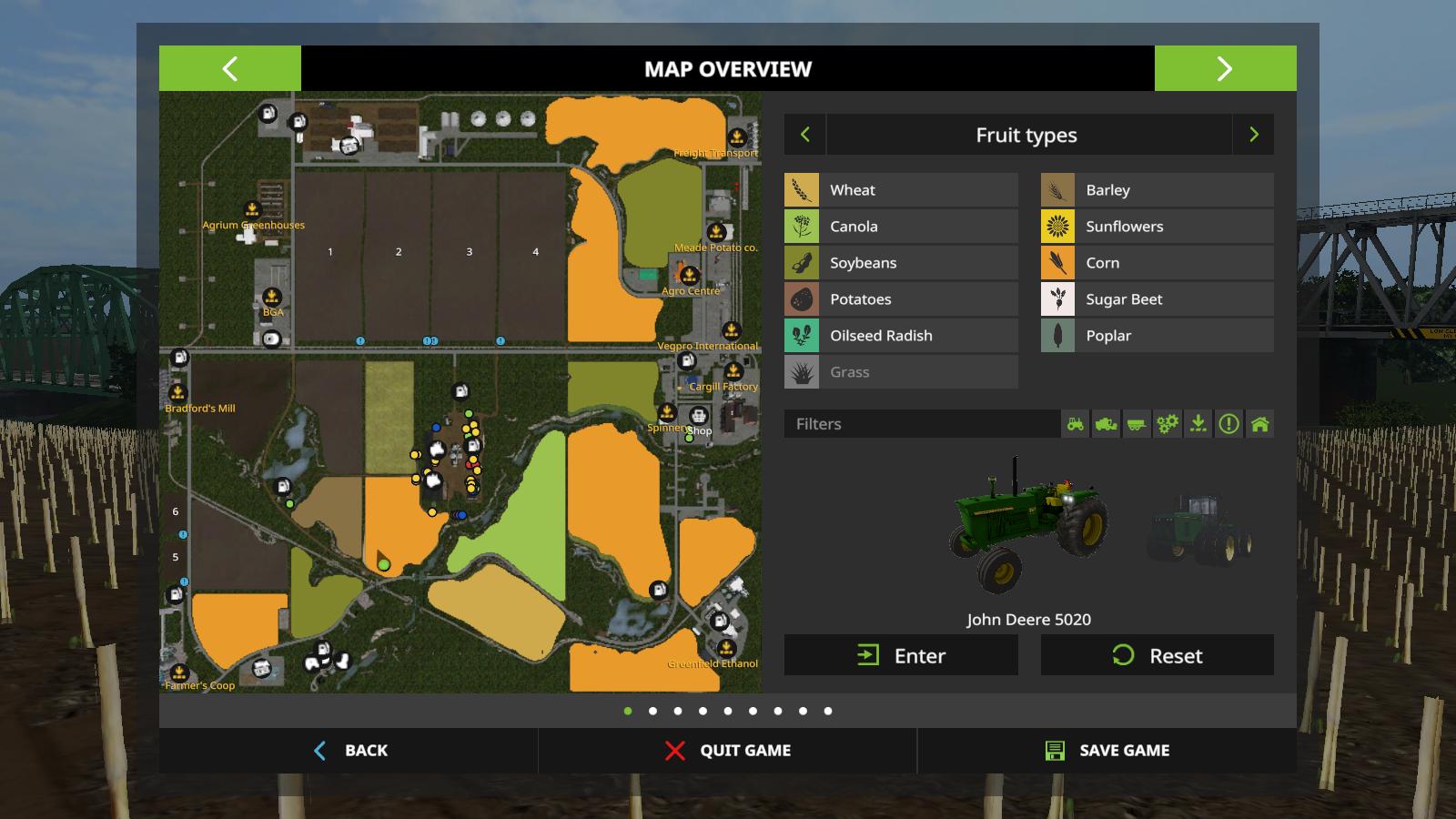Select the Sunflowers yellow color swatch

pos(1057,227)
